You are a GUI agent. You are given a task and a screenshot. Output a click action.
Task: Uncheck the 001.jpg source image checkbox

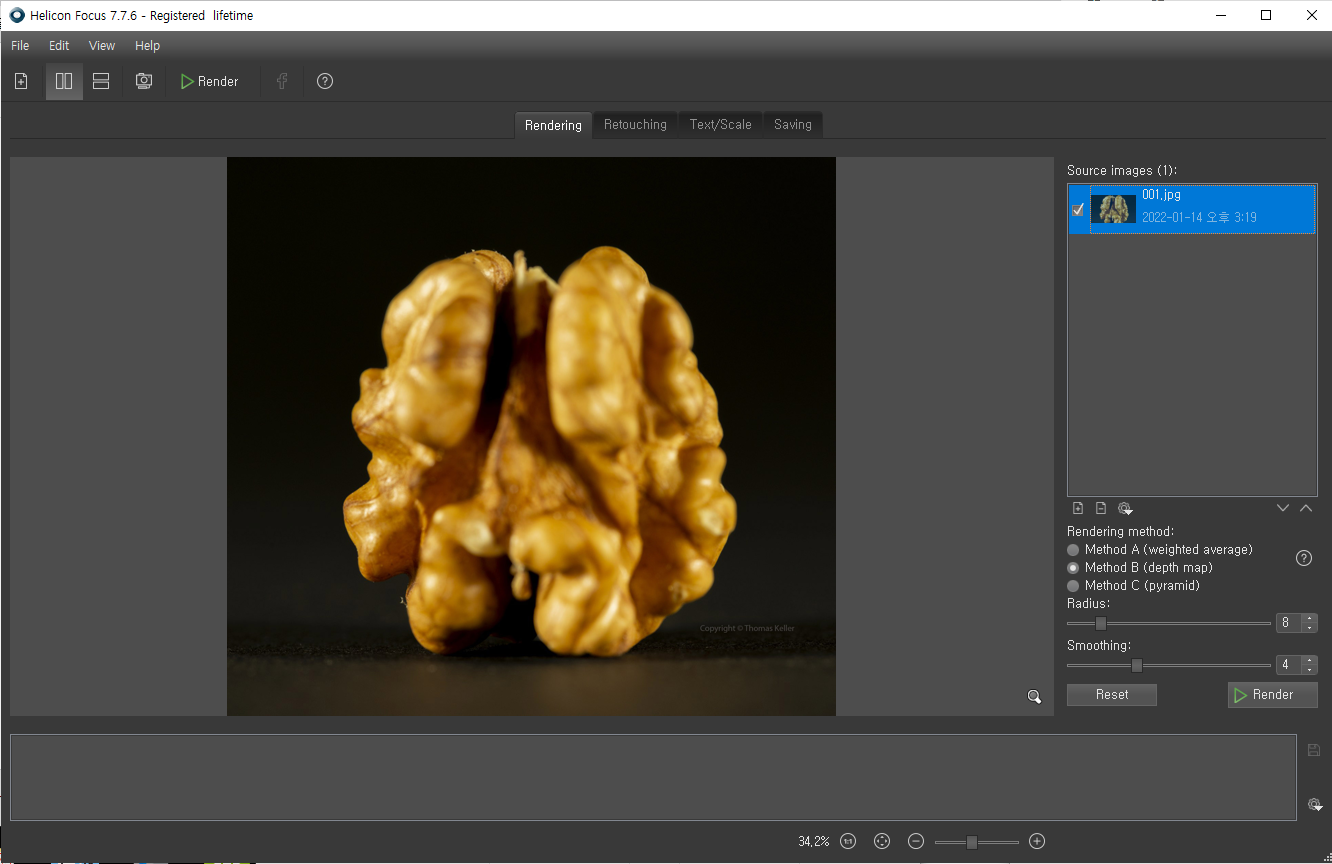(1078, 210)
